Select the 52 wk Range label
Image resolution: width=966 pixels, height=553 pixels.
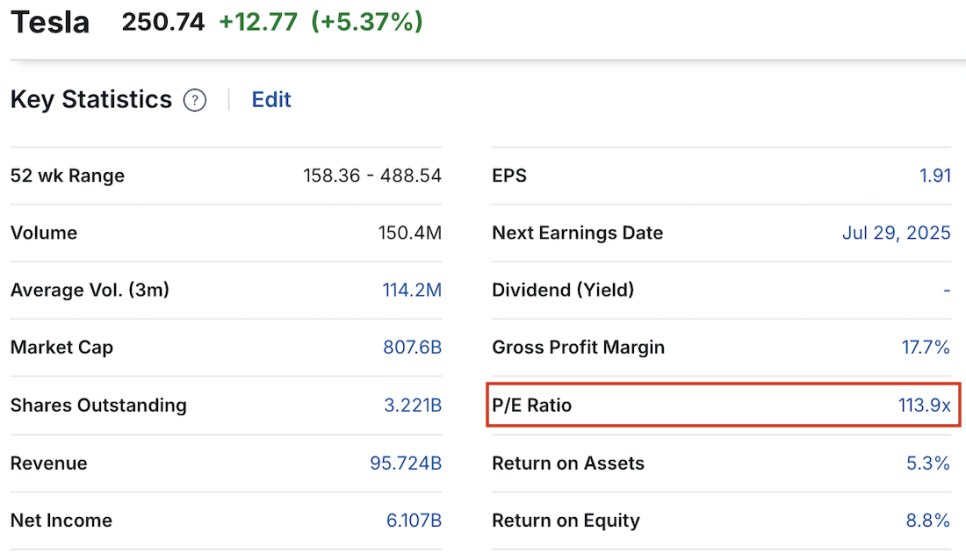coord(68,176)
